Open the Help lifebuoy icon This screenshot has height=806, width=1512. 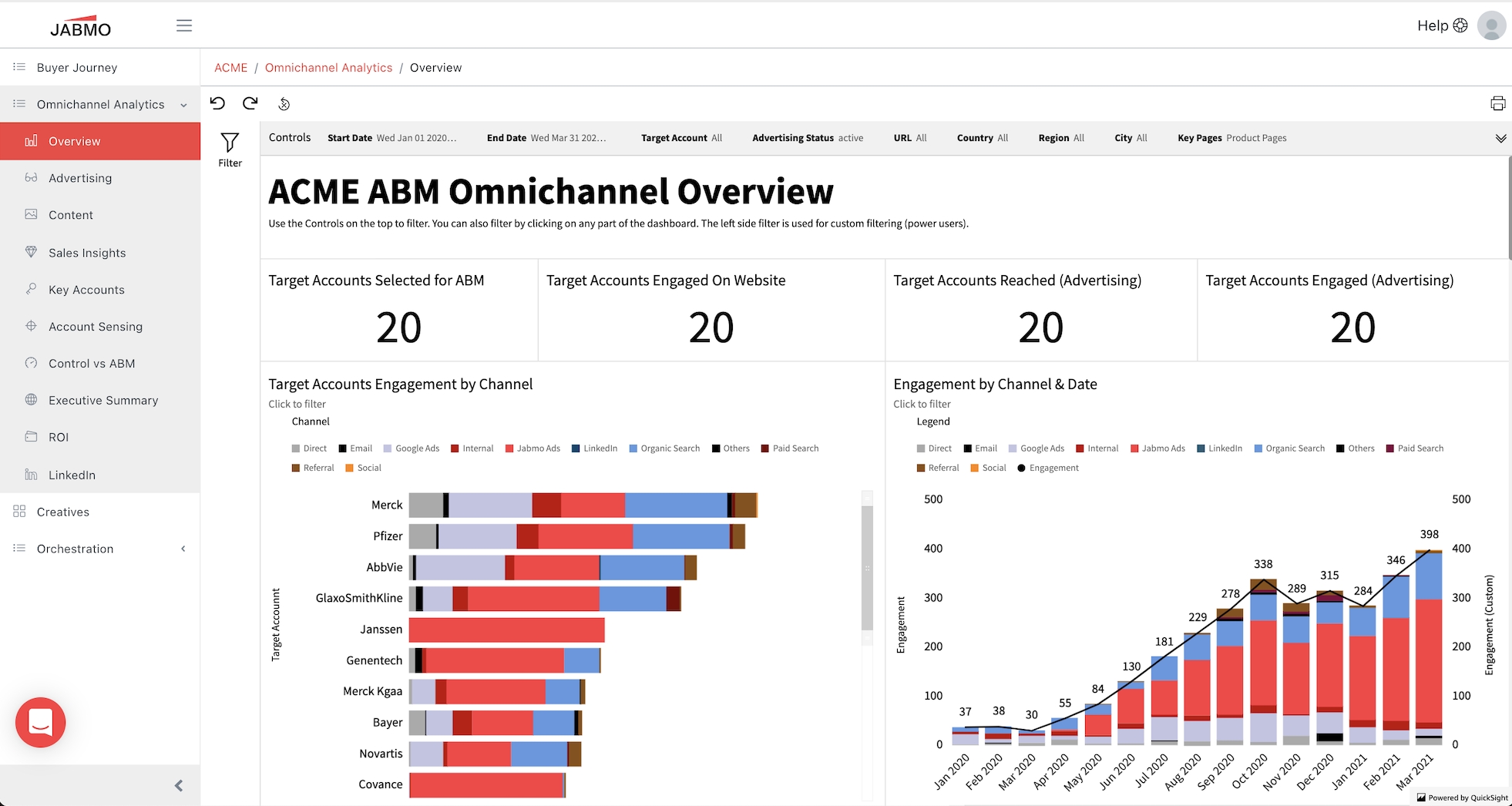click(1460, 25)
